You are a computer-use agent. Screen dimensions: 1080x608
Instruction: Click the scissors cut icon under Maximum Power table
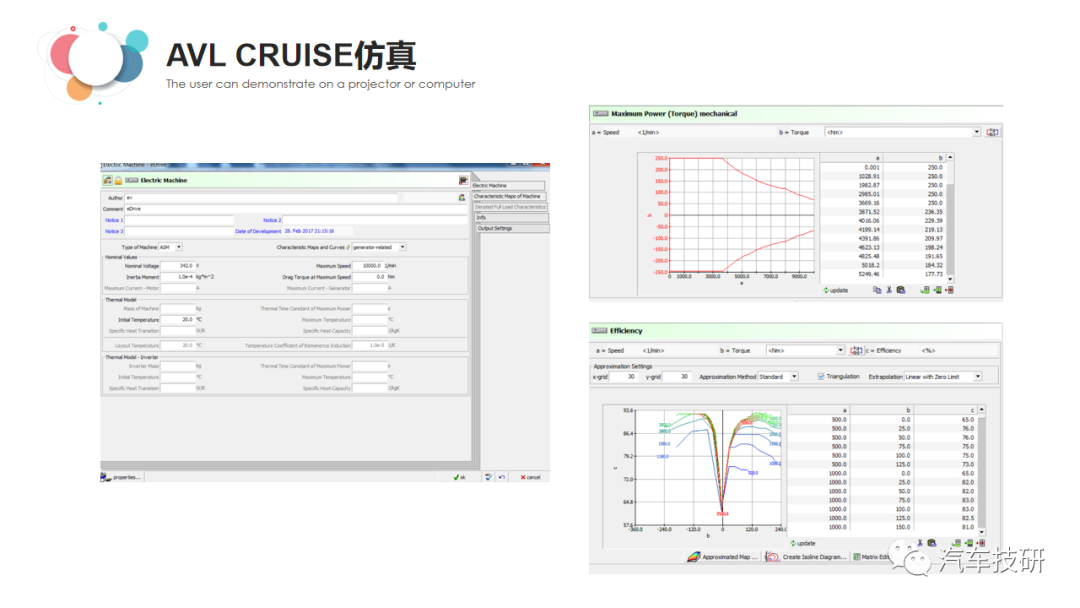tap(888, 290)
